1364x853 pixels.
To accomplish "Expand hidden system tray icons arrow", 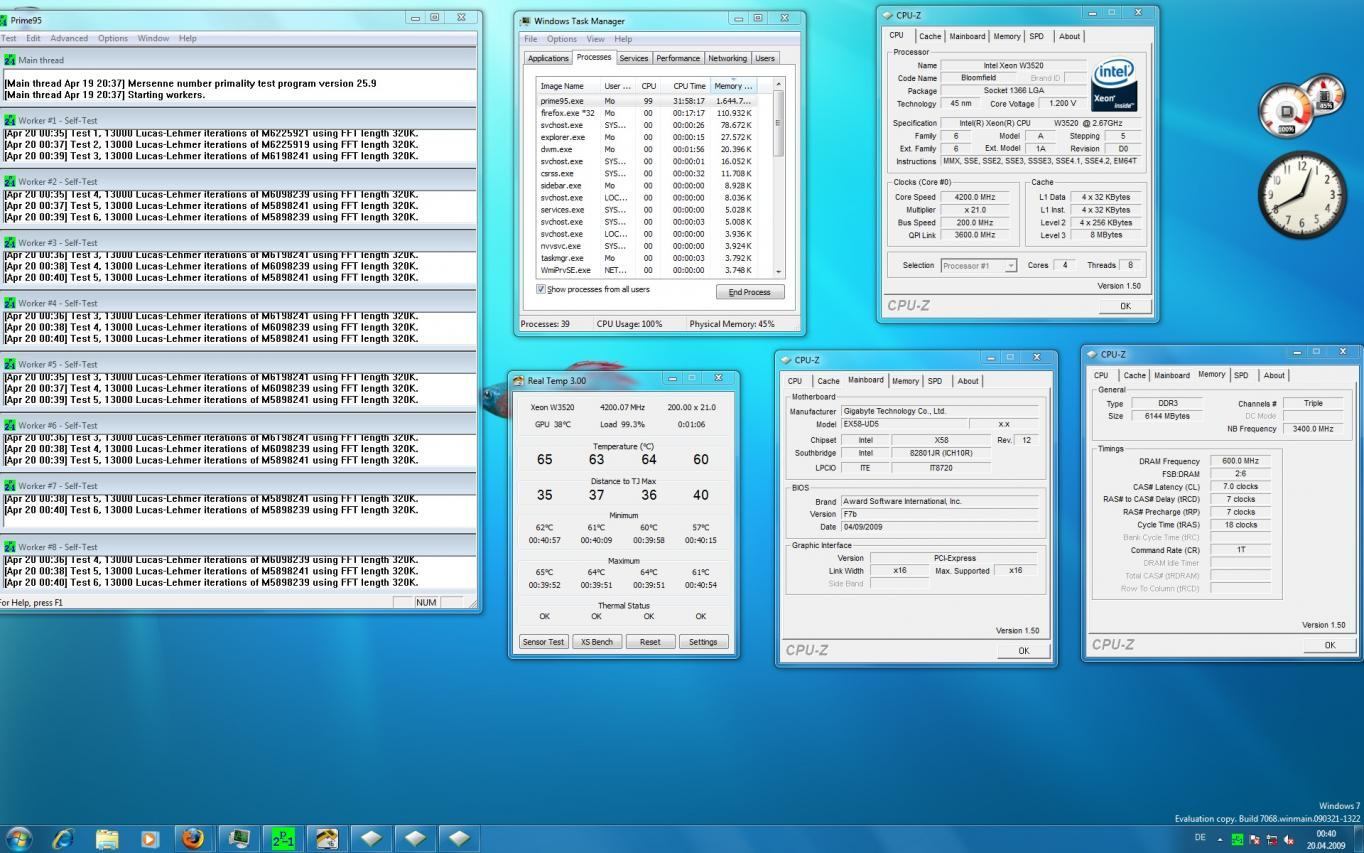I will [1220, 840].
